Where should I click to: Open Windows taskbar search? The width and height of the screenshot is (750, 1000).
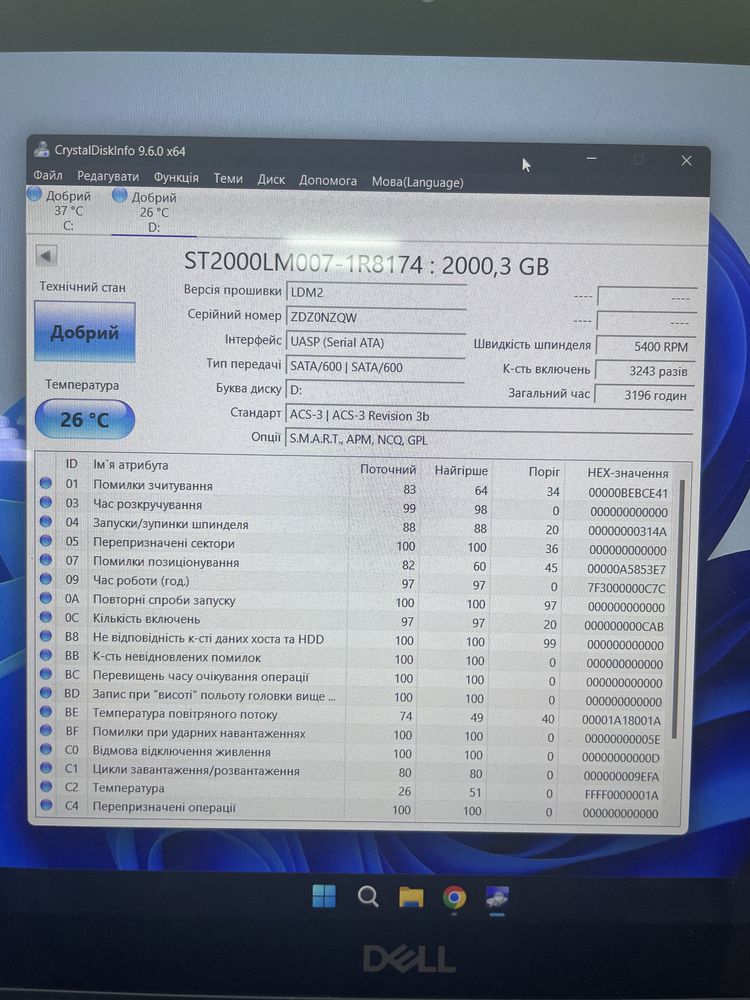(x=368, y=897)
